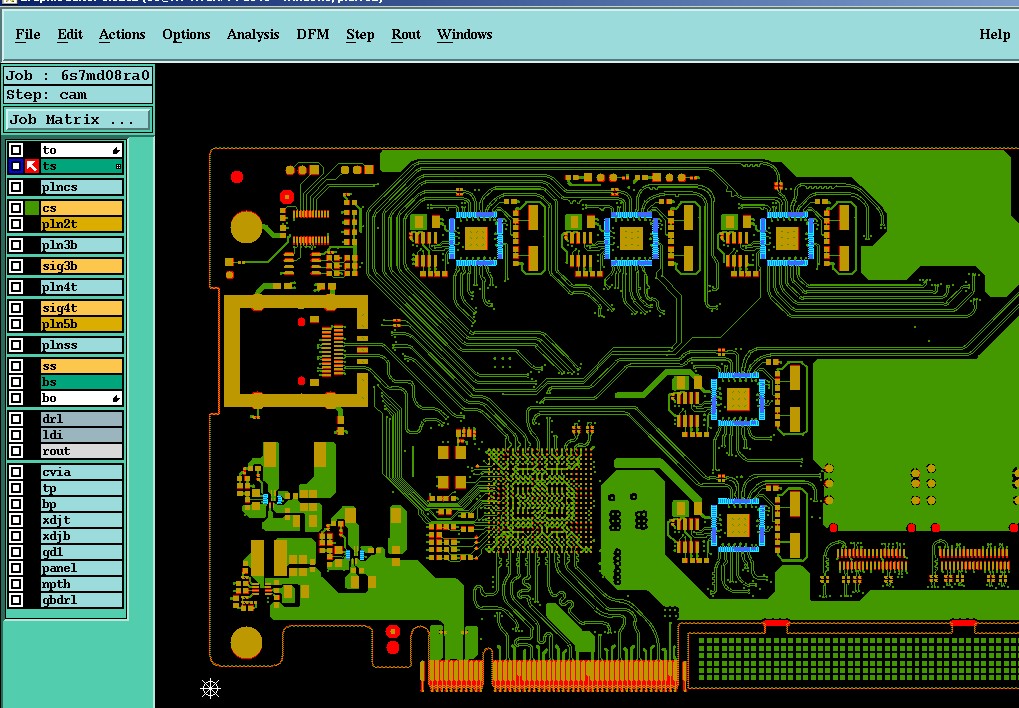The image size is (1019, 708).
Task: Select the 'panel' layer name
Action: [81, 568]
